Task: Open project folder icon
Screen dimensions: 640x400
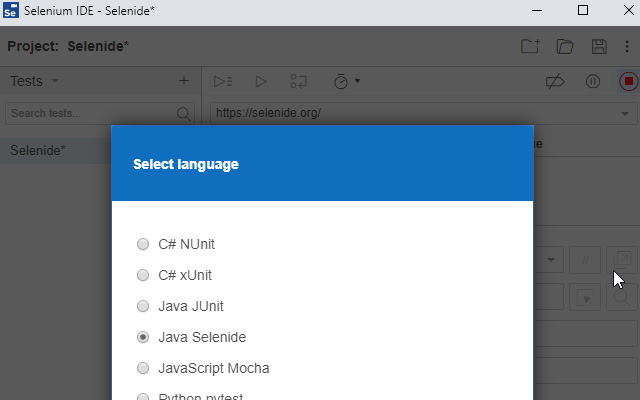Action: (565, 46)
